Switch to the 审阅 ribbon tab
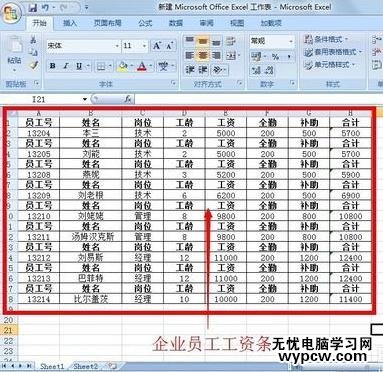 pyautogui.click(x=206, y=23)
